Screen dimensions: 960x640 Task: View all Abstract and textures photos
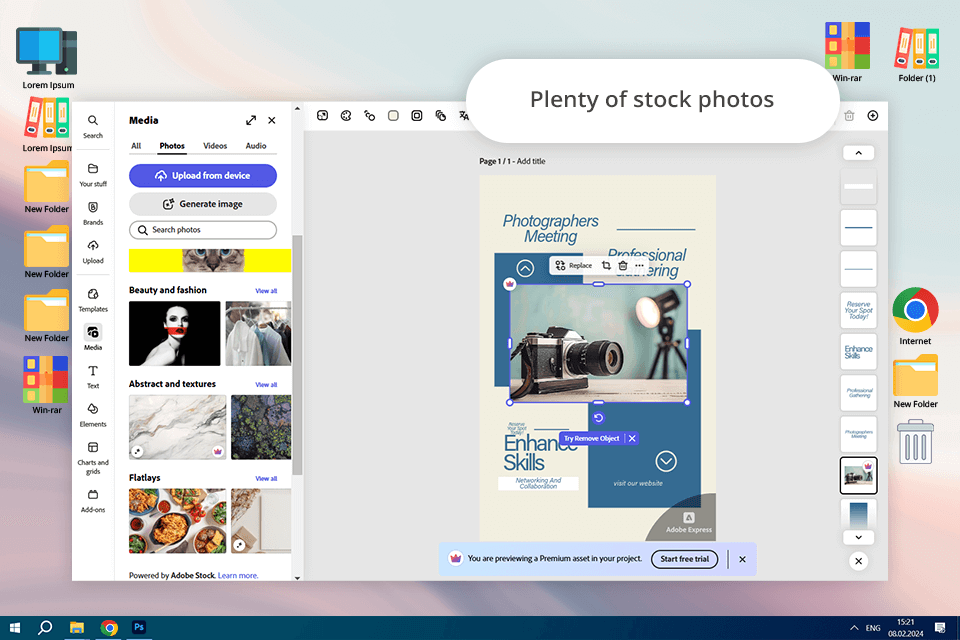pos(266,385)
